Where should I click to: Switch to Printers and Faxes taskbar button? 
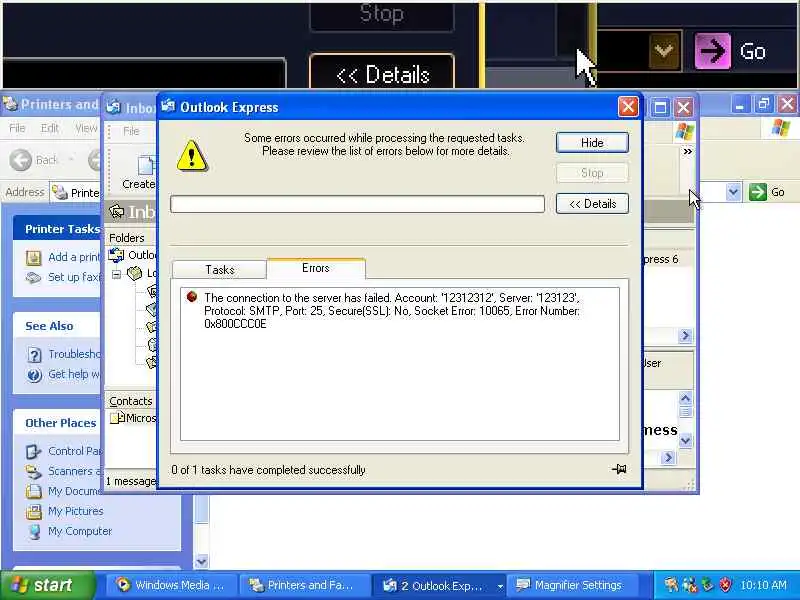[305, 585]
